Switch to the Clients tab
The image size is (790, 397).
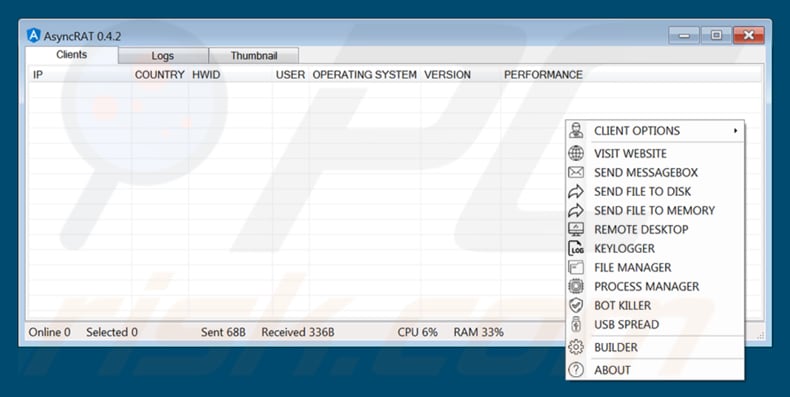coord(72,55)
